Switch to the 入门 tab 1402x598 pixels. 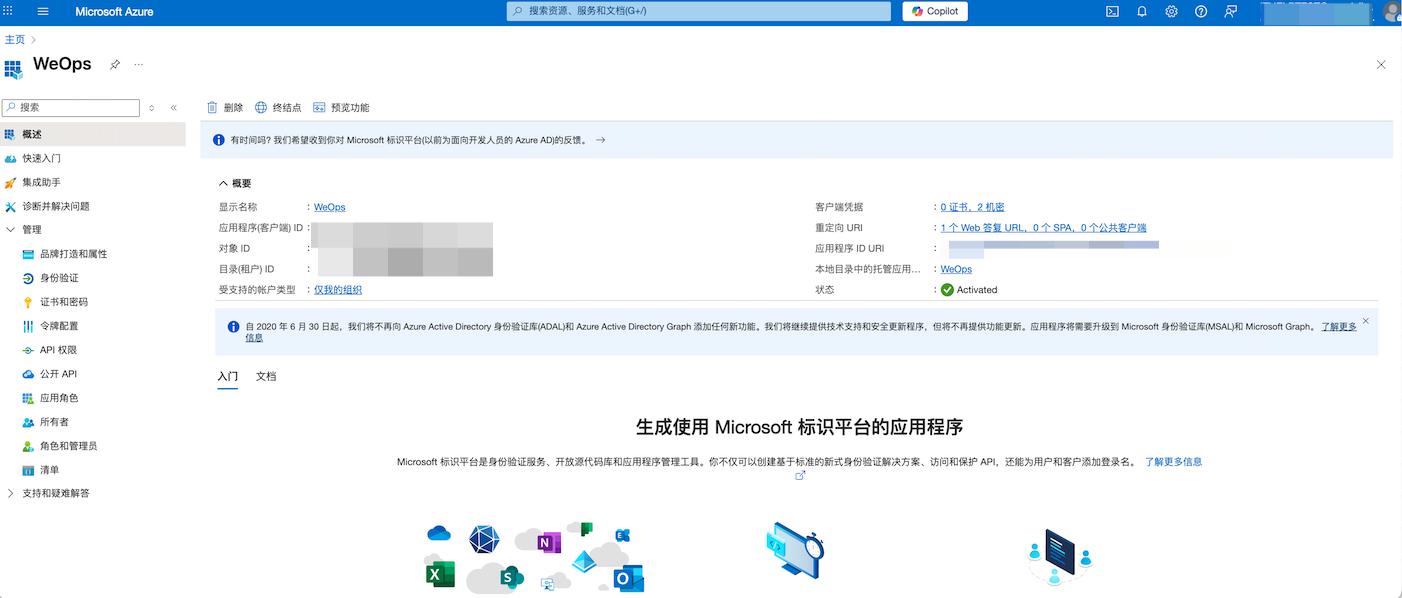coord(228,377)
